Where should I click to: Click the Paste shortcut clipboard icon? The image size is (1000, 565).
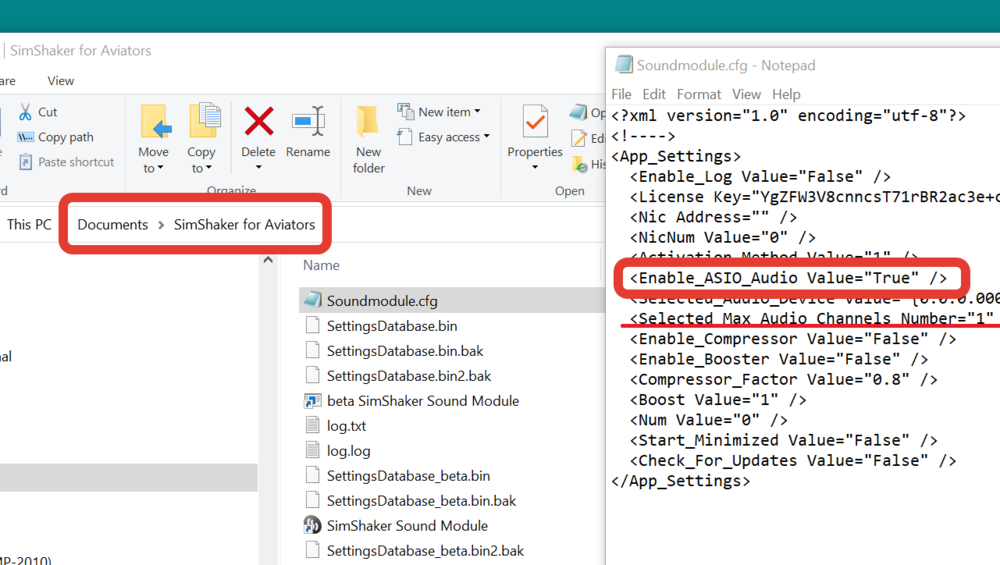26,162
